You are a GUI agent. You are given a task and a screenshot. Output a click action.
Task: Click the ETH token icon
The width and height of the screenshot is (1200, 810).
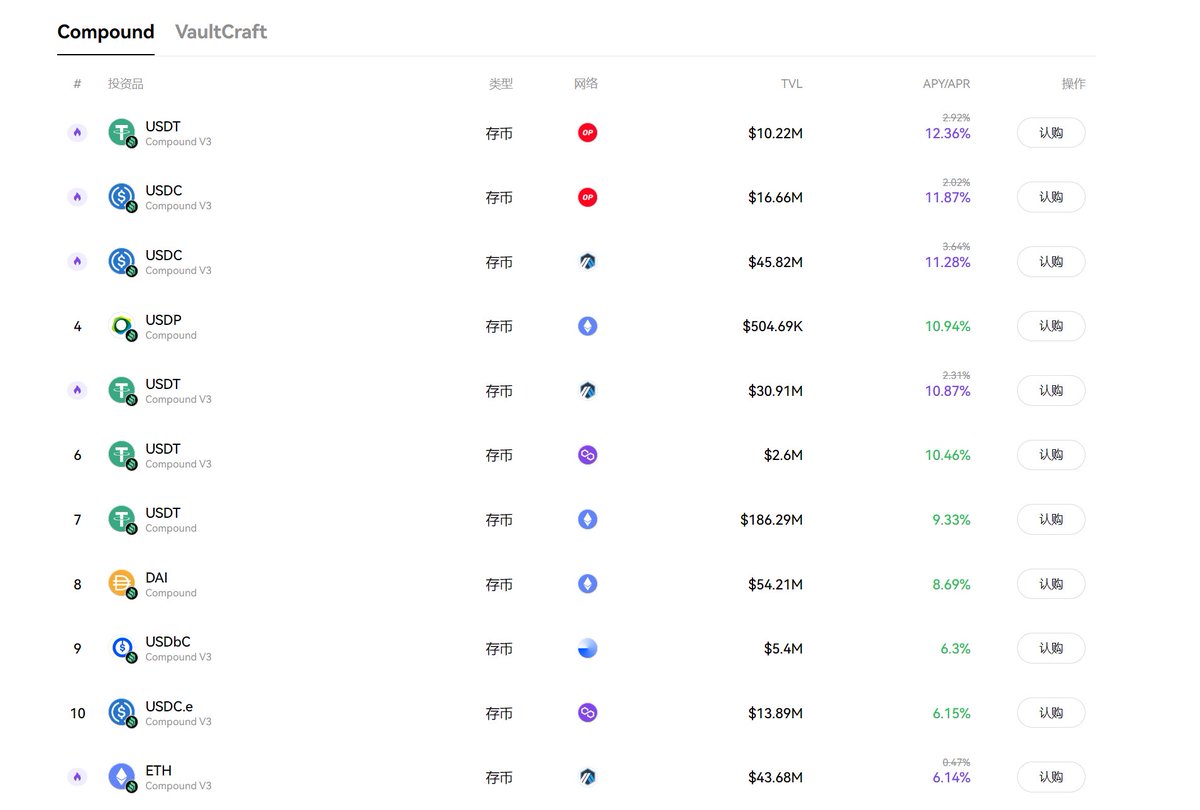point(122,778)
